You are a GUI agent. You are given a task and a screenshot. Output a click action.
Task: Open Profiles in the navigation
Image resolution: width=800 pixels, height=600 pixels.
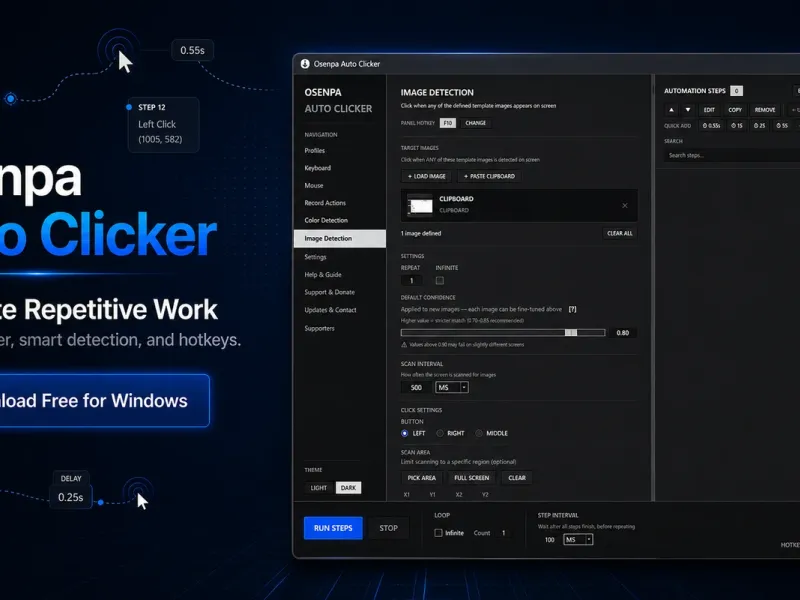[x=315, y=151]
